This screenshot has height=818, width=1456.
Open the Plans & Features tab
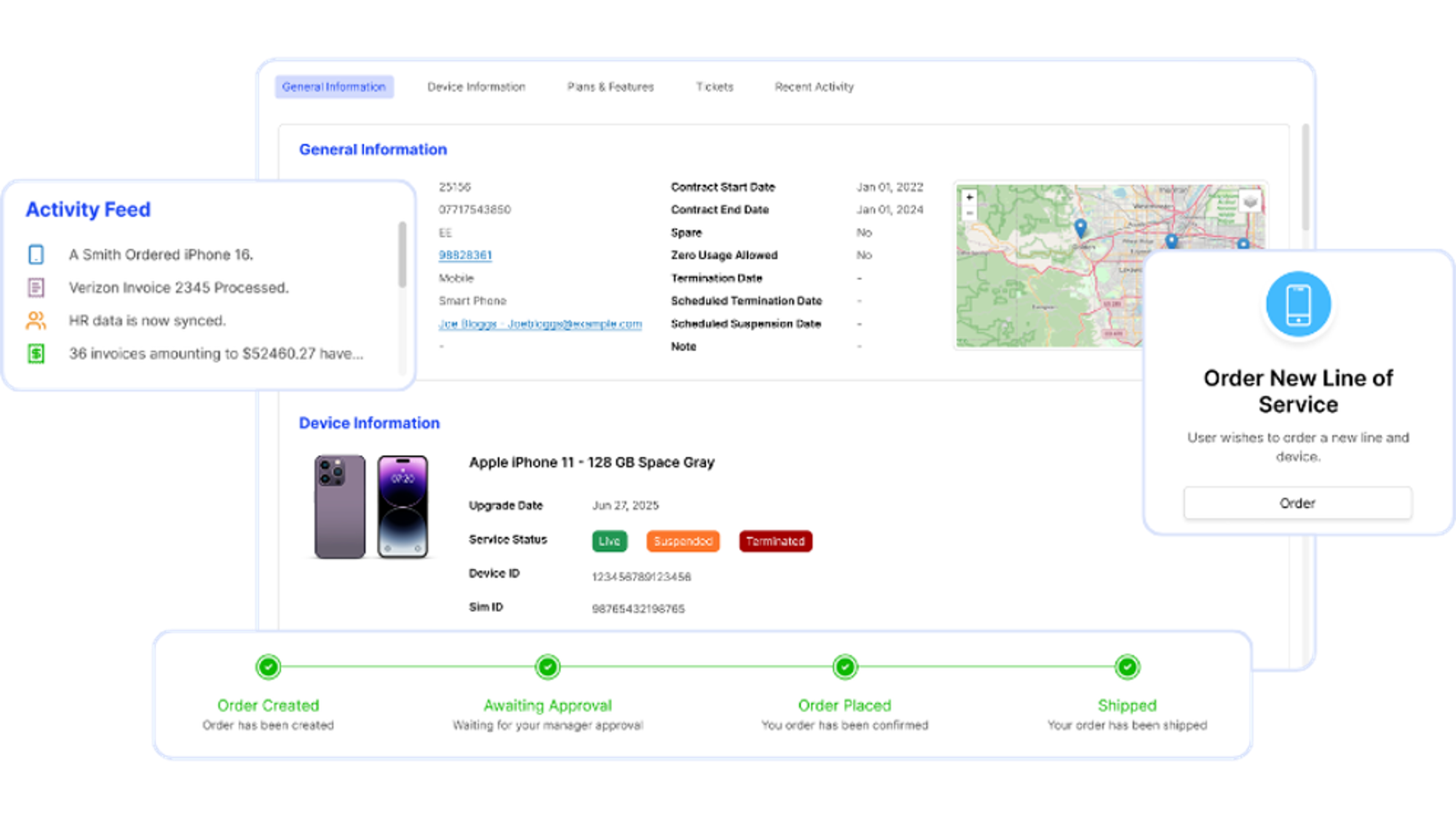click(x=611, y=87)
